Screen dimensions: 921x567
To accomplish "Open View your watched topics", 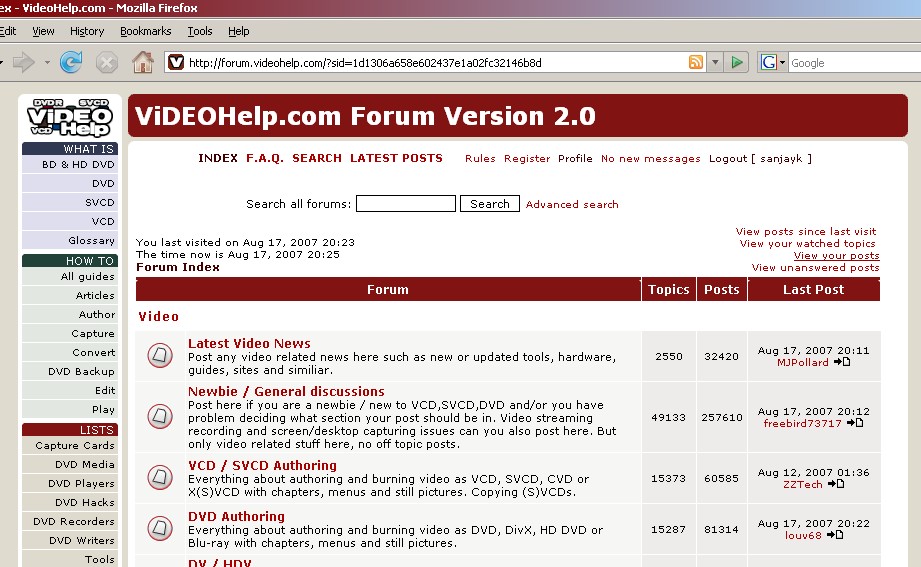I will tap(808, 243).
